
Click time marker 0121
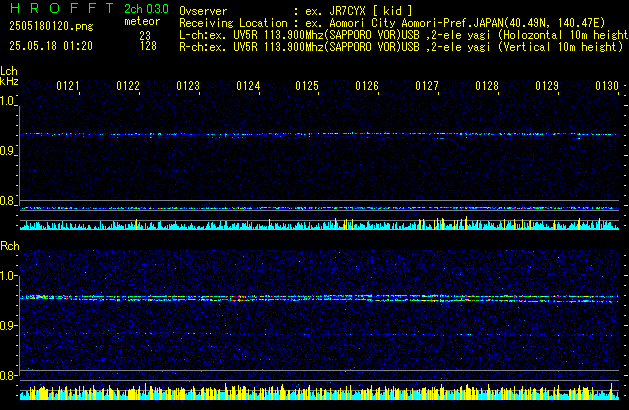(x=68, y=86)
